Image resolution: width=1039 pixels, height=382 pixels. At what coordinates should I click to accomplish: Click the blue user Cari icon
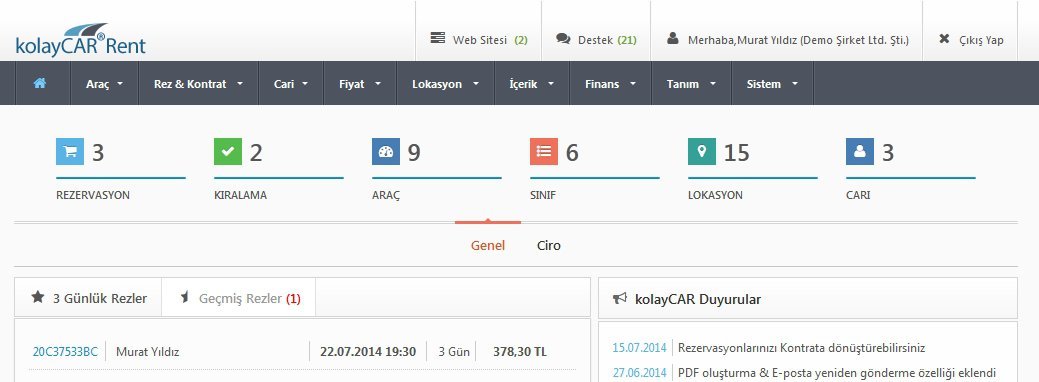859,151
